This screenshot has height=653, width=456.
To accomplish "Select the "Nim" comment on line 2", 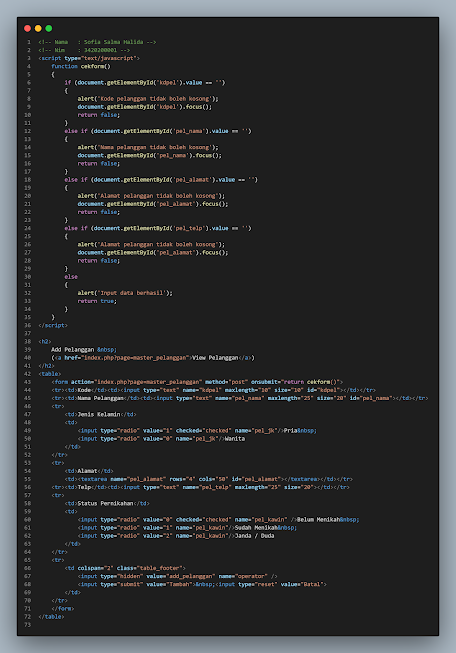I will [84, 50].
